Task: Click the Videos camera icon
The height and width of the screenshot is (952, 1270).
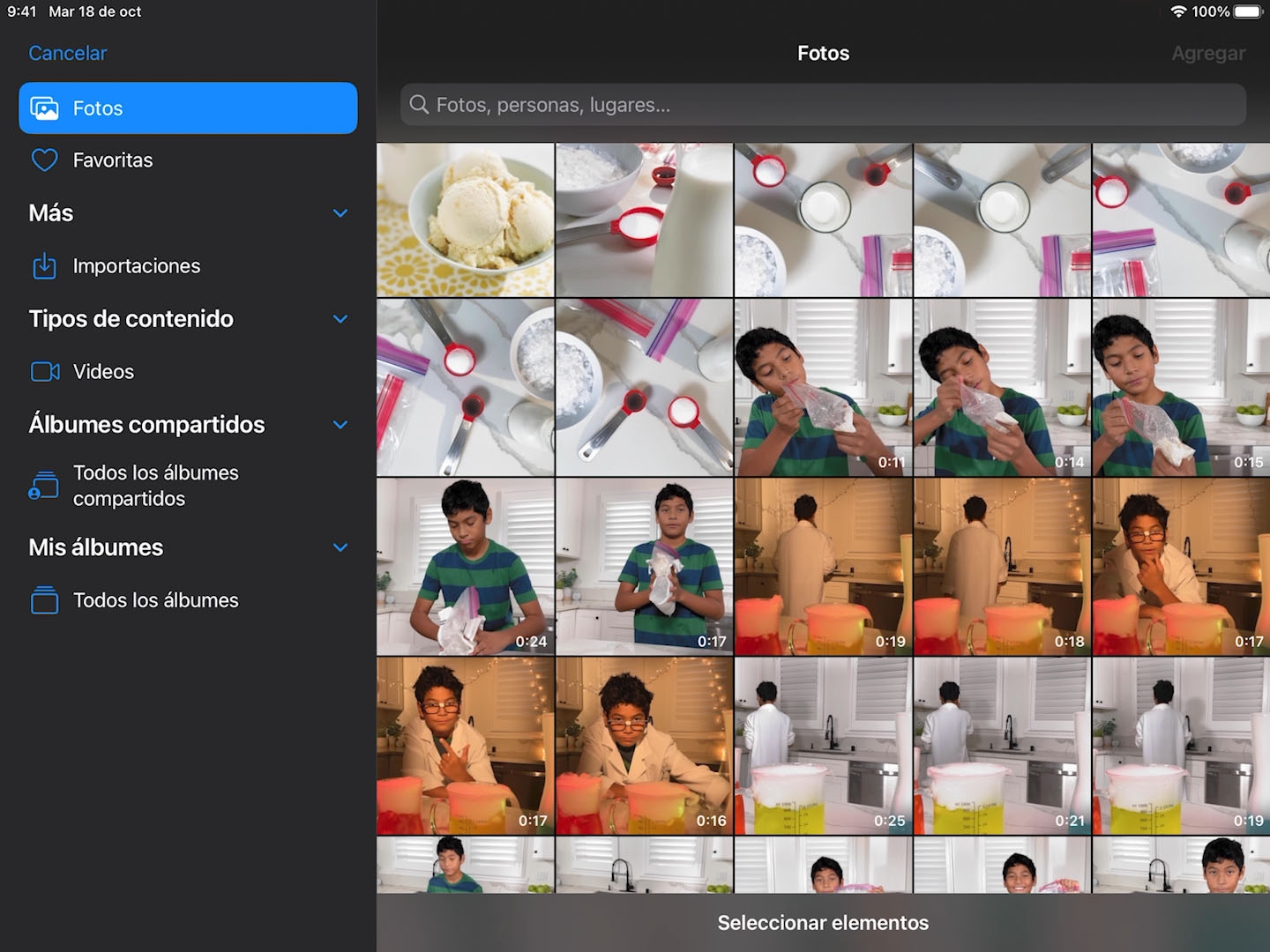Action: pyautogui.click(x=45, y=372)
